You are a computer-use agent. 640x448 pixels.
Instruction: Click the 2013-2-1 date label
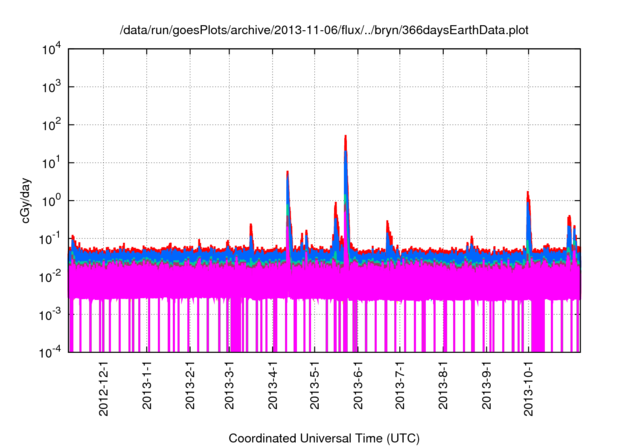(190, 385)
